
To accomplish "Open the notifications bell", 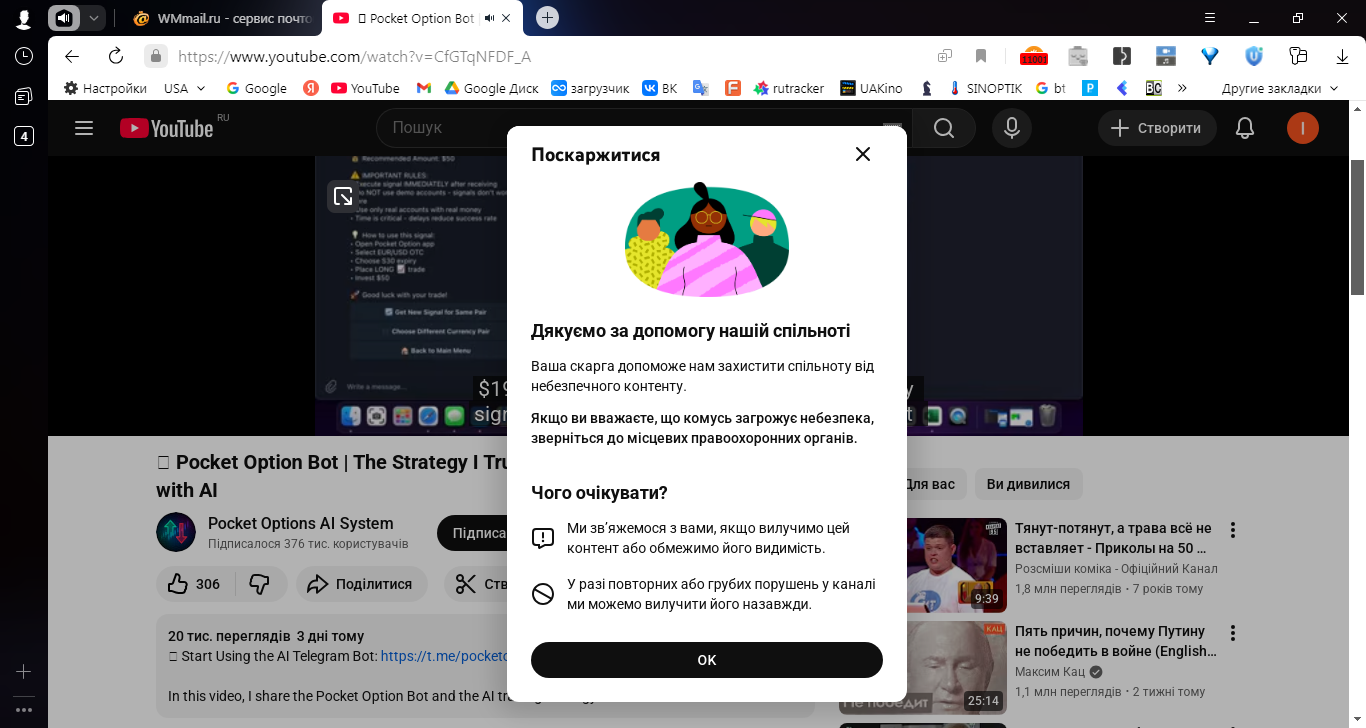I will 1245,128.
